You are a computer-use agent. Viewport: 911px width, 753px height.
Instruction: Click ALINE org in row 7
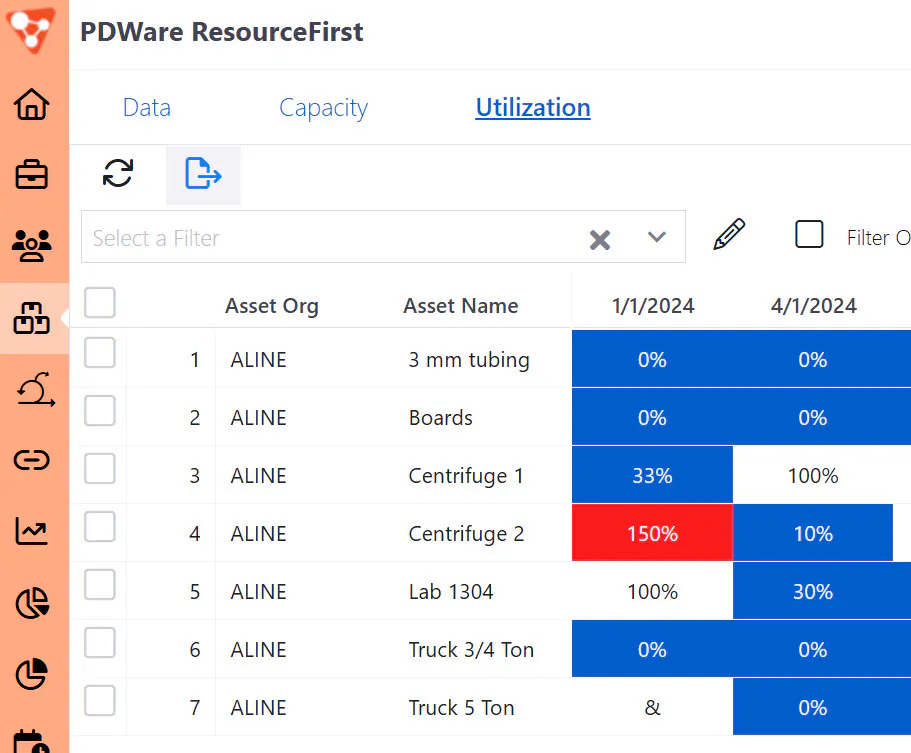coord(259,708)
